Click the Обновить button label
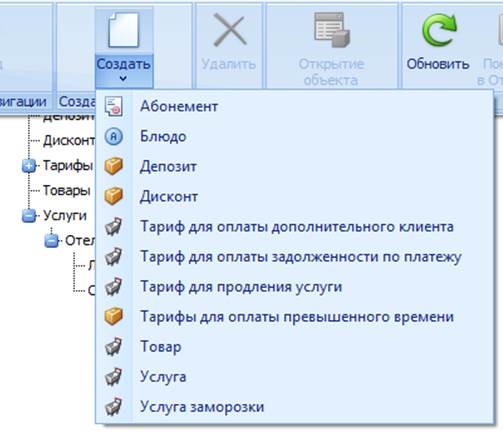 [438, 64]
